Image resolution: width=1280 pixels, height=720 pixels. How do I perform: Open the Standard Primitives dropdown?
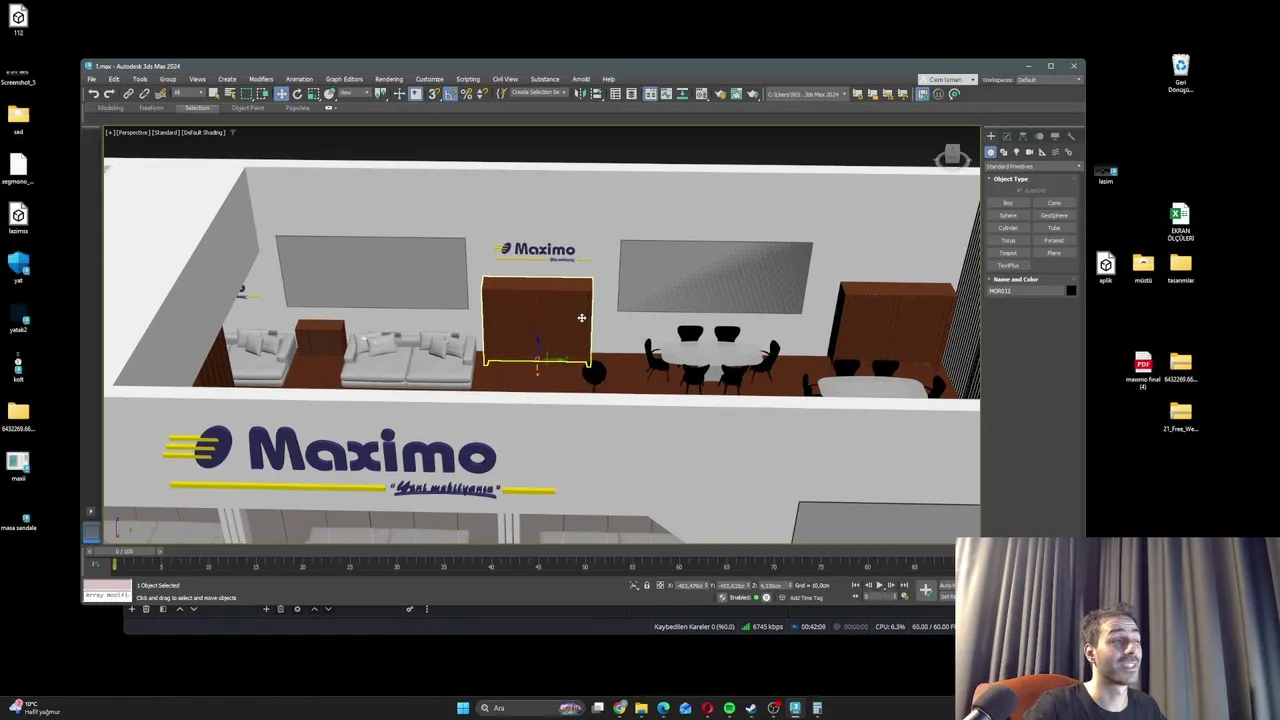(1033, 166)
